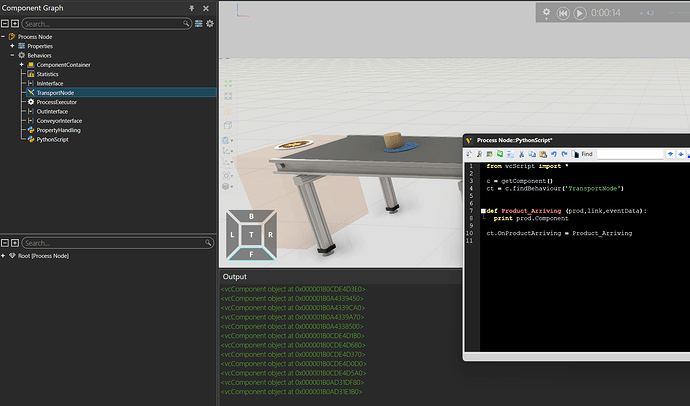Expand the Properties node

[12, 46]
